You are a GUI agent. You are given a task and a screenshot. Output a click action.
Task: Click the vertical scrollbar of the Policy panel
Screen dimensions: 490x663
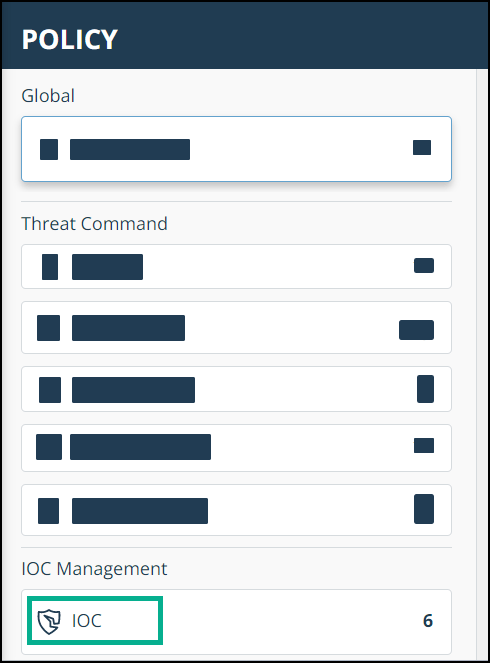[482, 364]
